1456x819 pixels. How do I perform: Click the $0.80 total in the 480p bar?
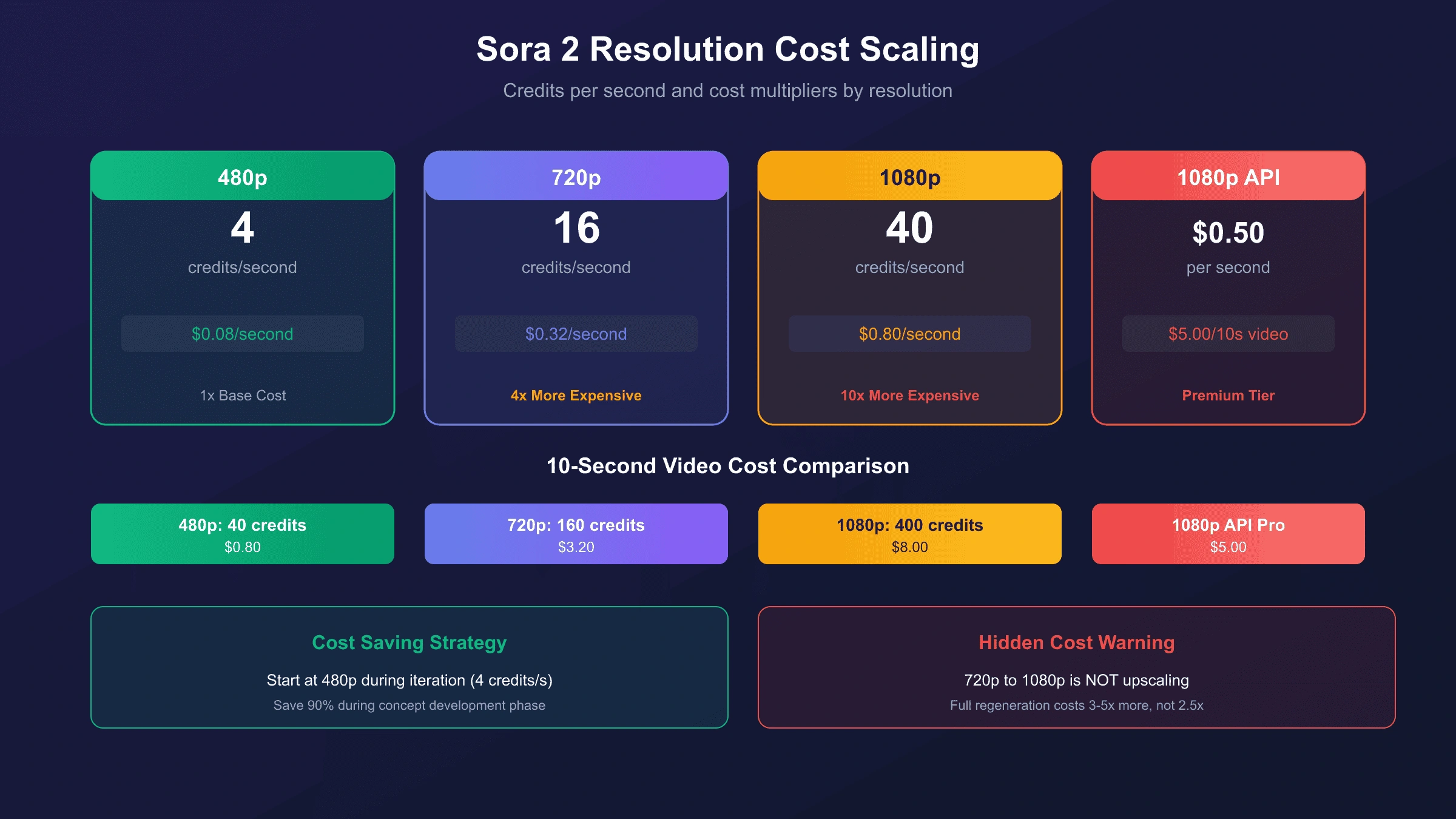[x=243, y=547]
